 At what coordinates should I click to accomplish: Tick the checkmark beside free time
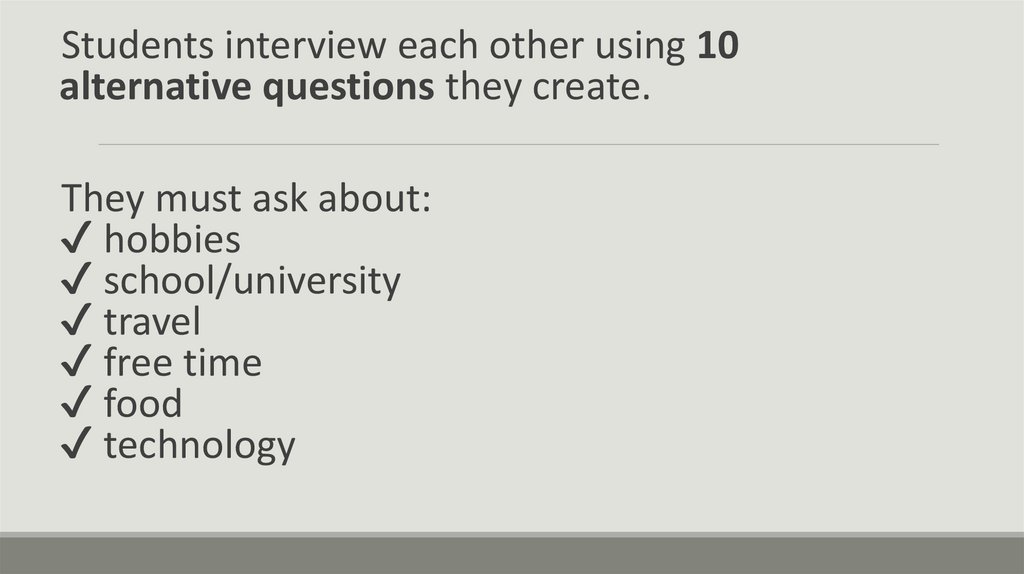tap(77, 364)
